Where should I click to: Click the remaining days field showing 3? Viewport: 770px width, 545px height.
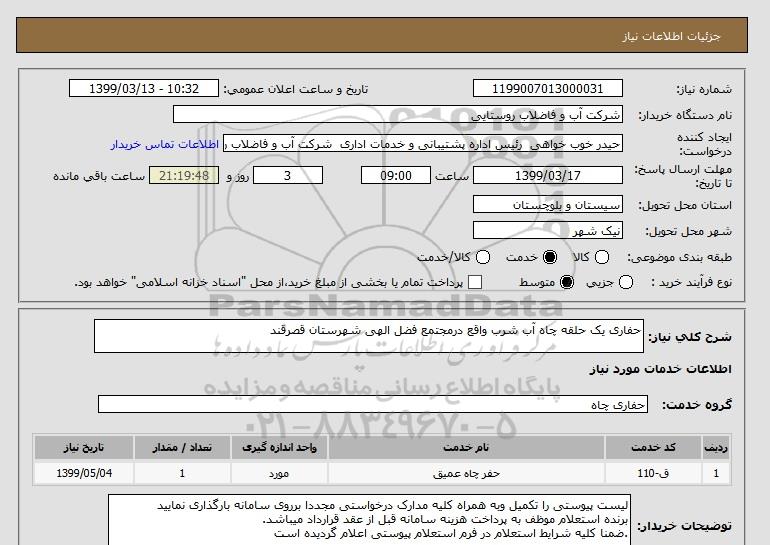(288, 175)
